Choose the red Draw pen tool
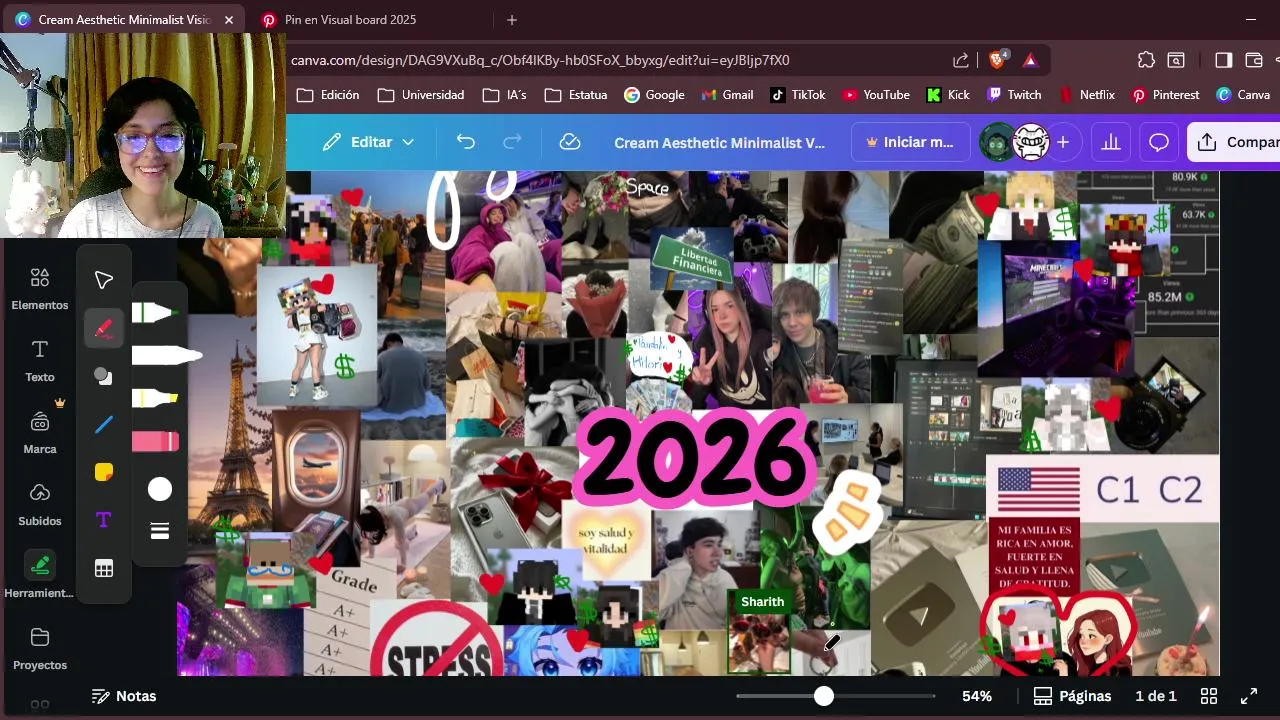Image resolution: width=1280 pixels, height=720 pixels. pos(104,328)
